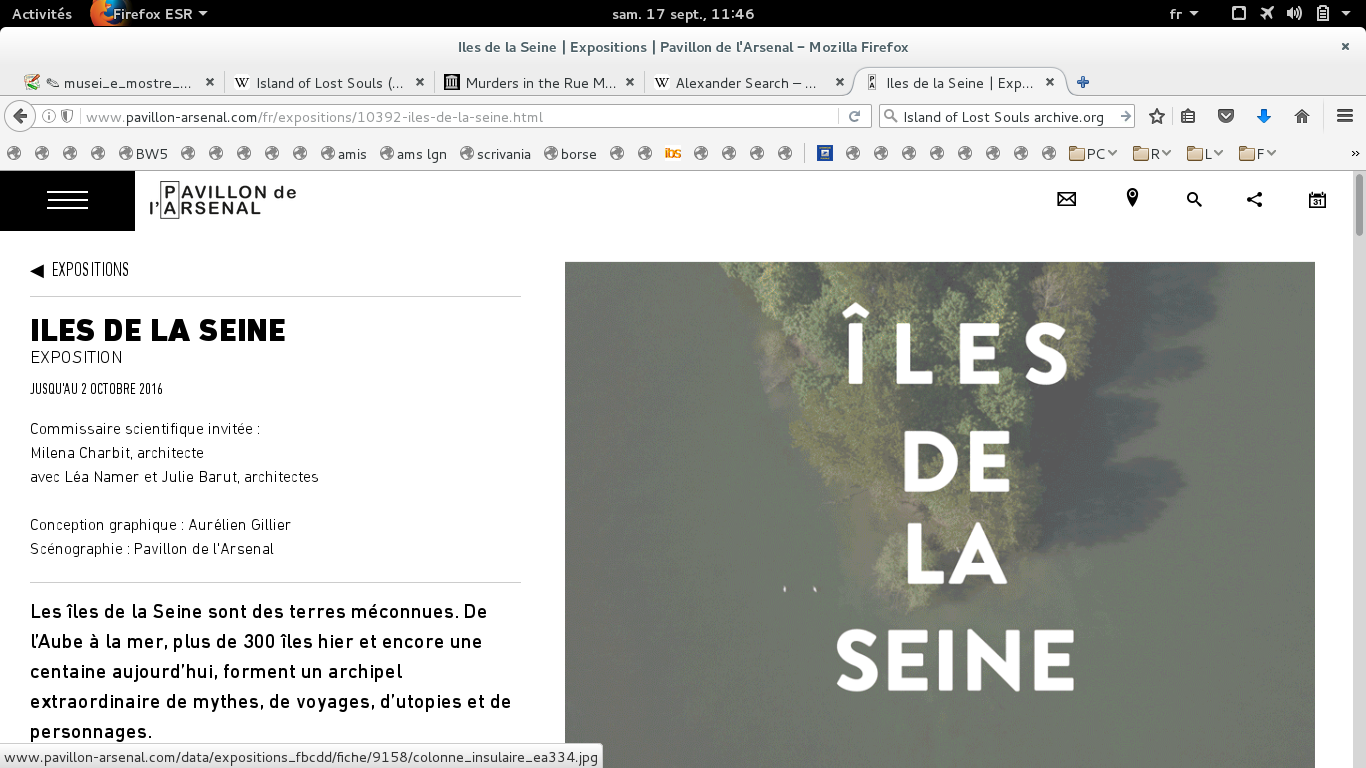The height and width of the screenshot is (768, 1366).
Task: Switch to the Murders in the Rue tab
Action: click(x=540, y=83)
